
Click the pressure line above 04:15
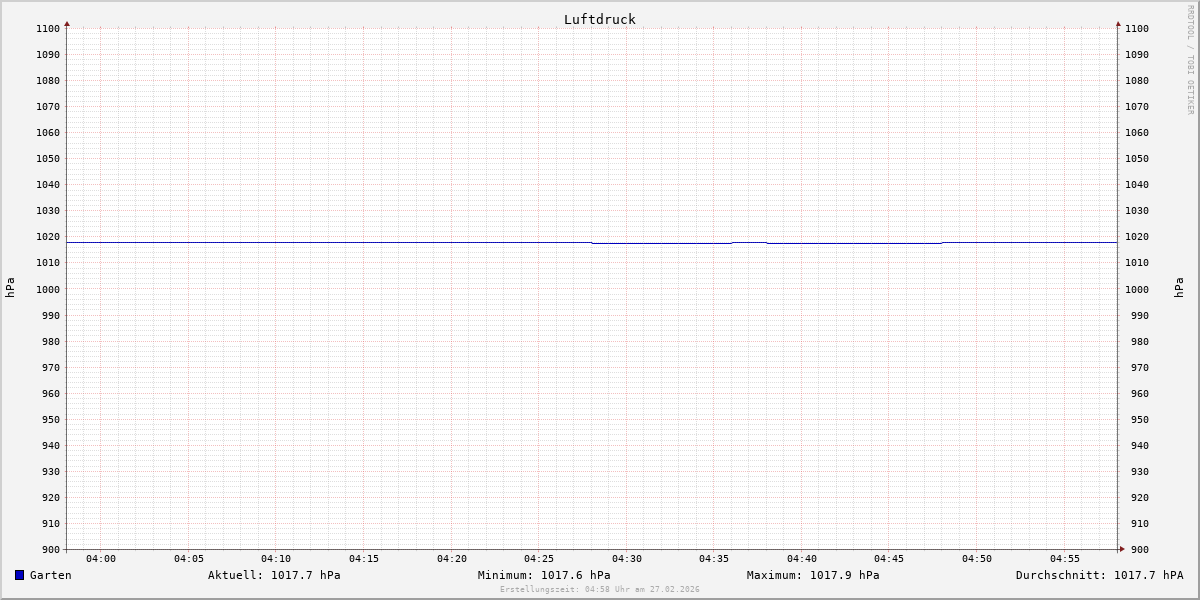(364, 242)
